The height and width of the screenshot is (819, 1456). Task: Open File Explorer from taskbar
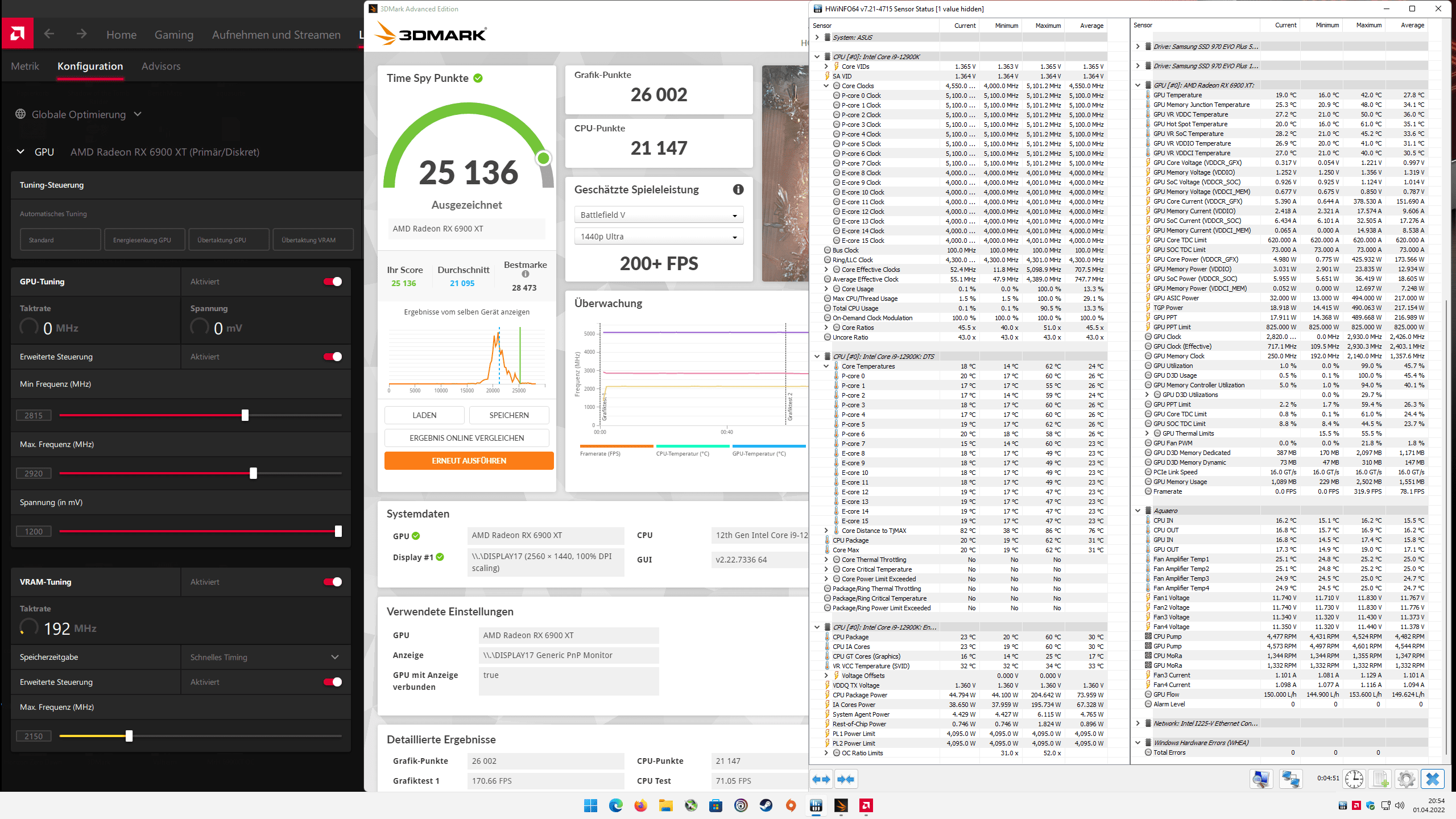(x=665, y=805)
